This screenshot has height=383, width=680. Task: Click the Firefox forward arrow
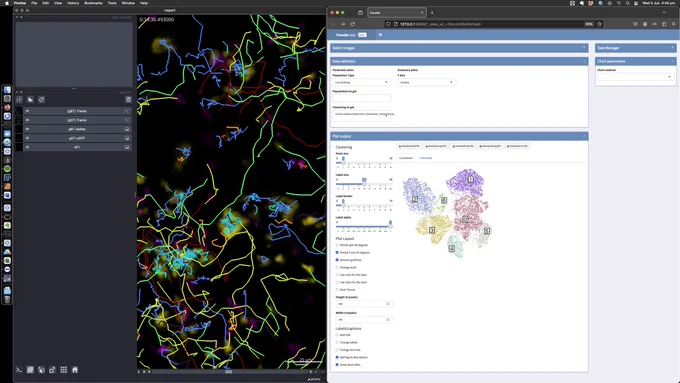(343, 24)
